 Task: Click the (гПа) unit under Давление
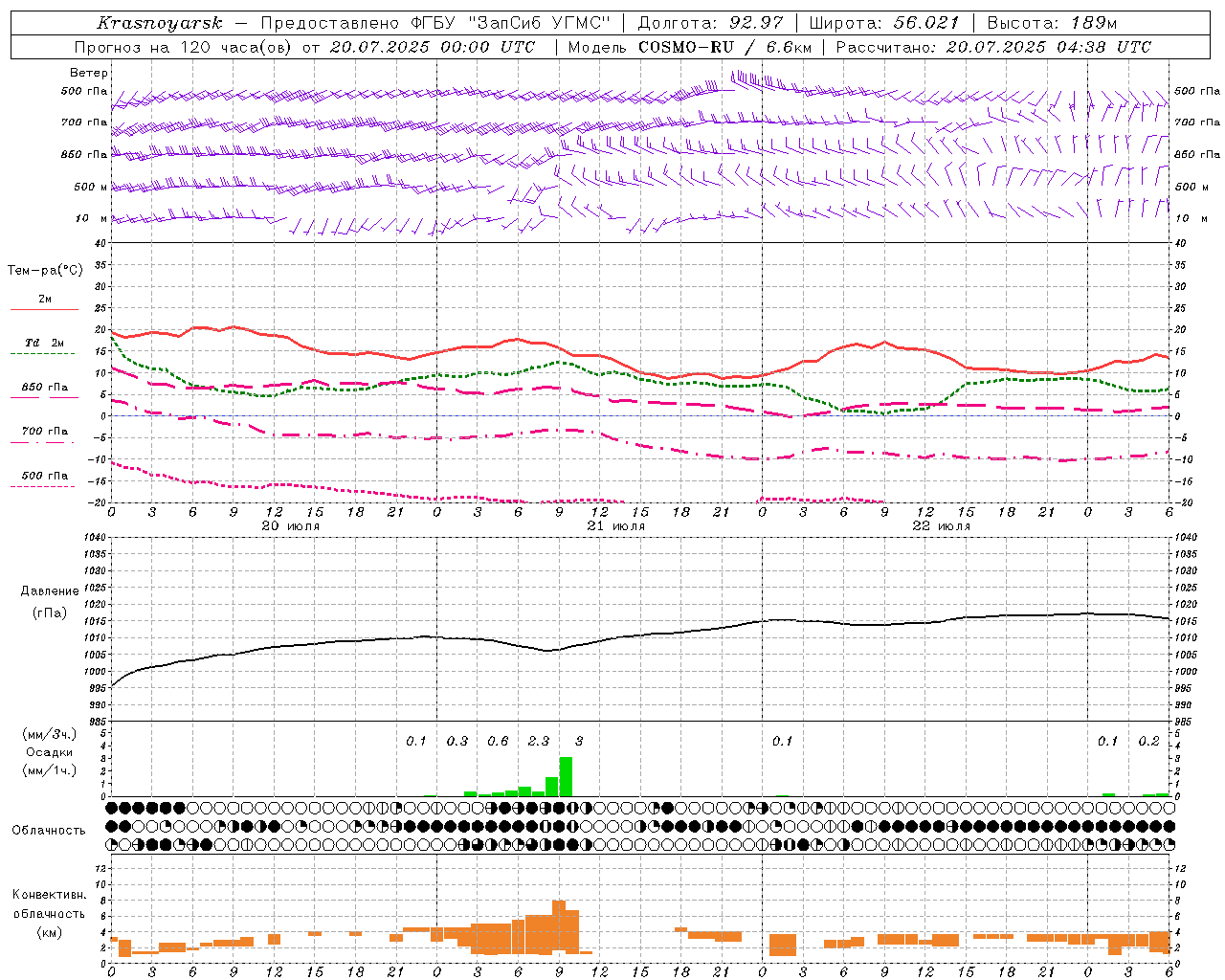50,612
